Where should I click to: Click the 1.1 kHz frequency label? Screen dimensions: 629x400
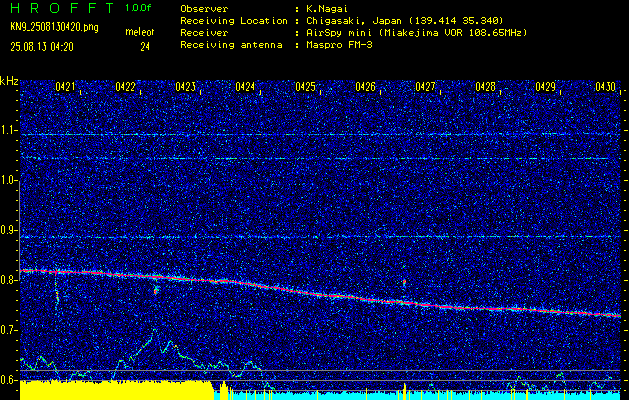8,130
